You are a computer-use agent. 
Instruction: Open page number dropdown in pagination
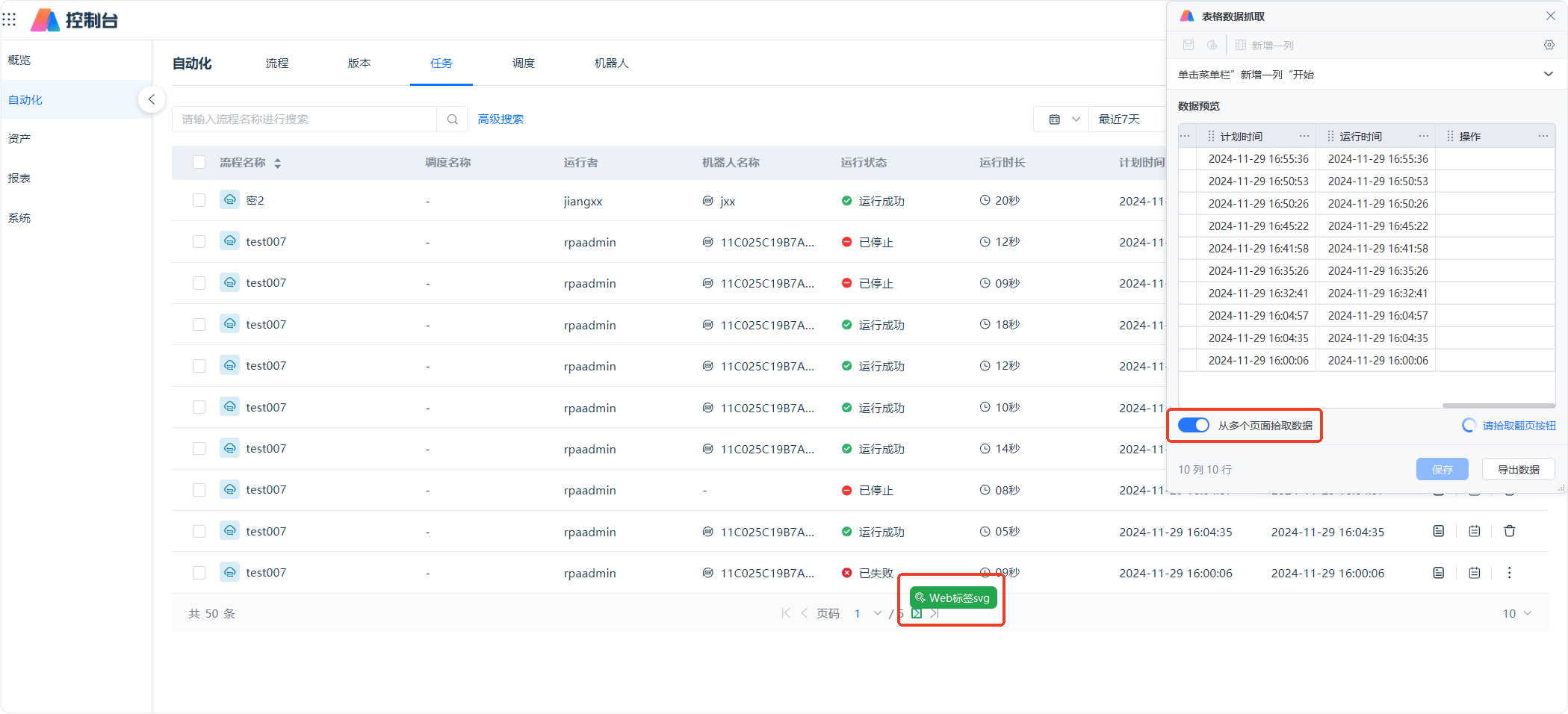click(878, 614)
